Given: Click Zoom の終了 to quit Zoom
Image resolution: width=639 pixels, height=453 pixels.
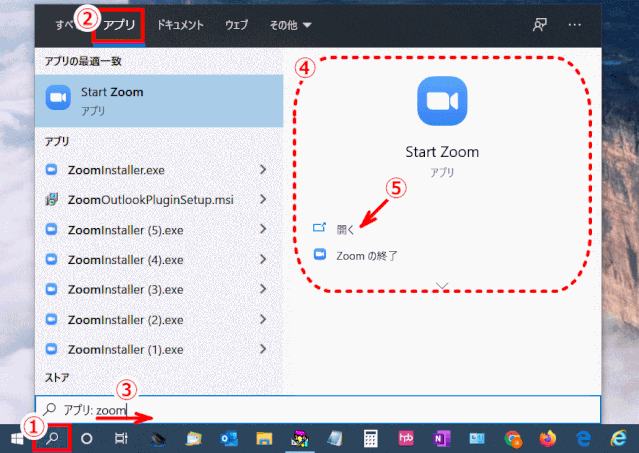Looking at the screenshot, I should click(x=367, y=256).
